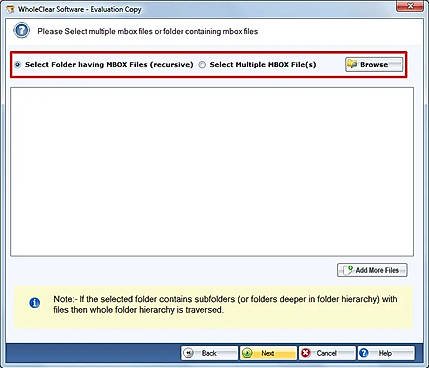Click the Browse button
Screen dimensions: 429x368
click(x=374, y=65)
